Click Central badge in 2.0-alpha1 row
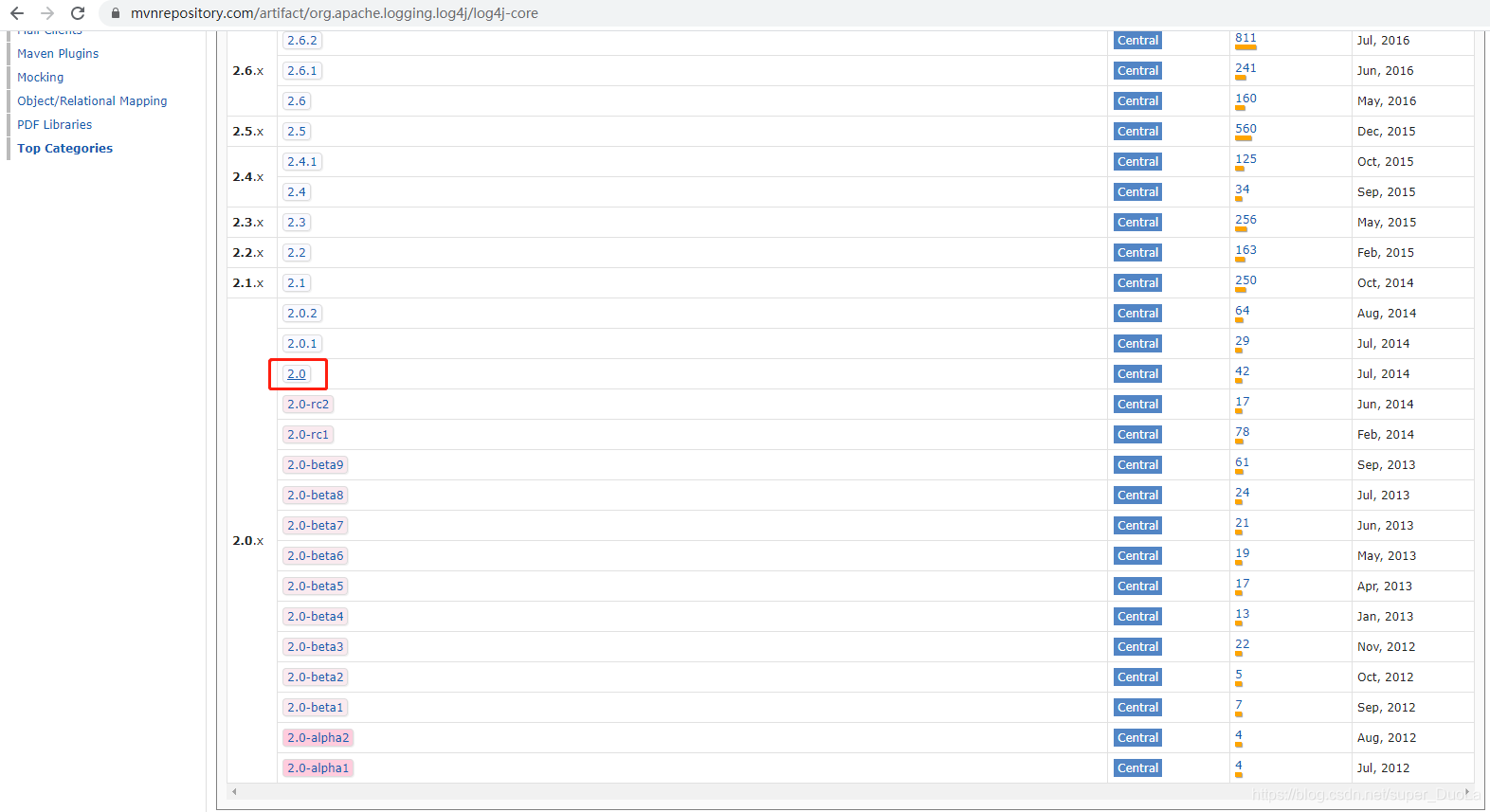Image resolution: width=1490 pixels, height=812 pixels. tap(1137, 768)
